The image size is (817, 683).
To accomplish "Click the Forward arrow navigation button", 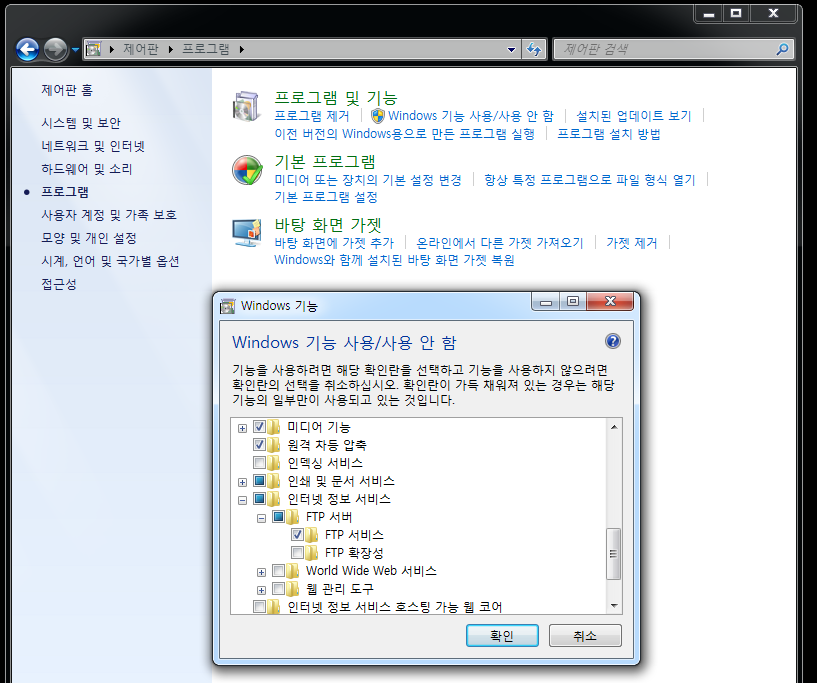I will point(55,49).
